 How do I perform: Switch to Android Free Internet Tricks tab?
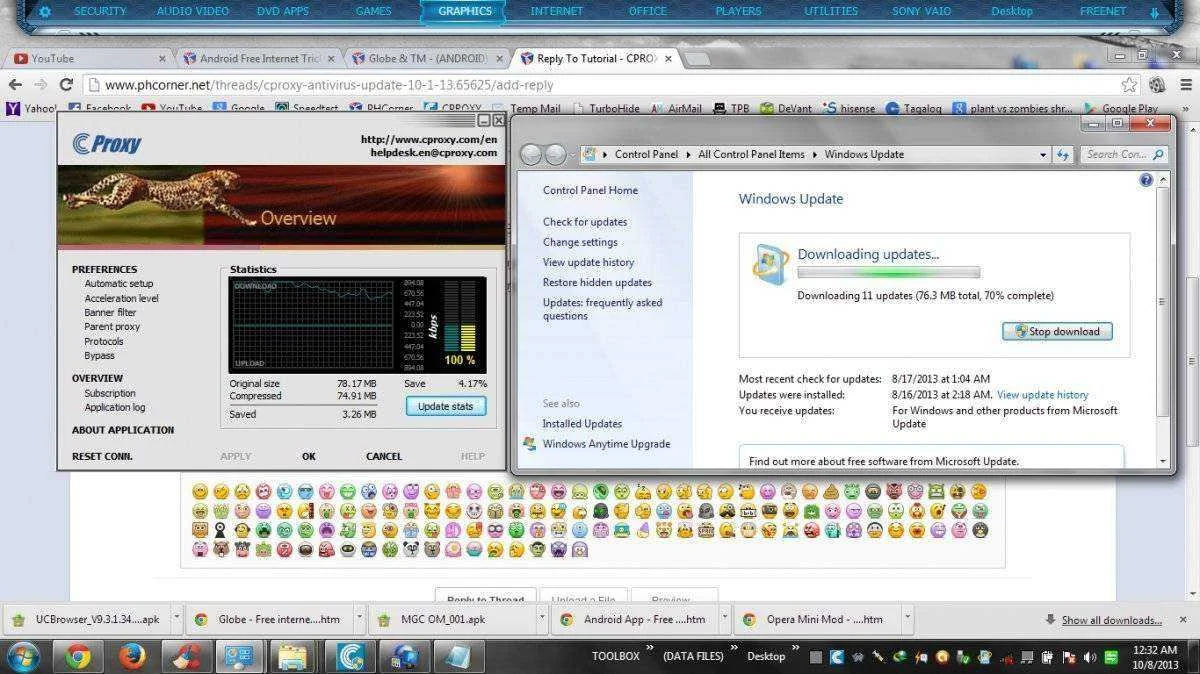point(259,58)
